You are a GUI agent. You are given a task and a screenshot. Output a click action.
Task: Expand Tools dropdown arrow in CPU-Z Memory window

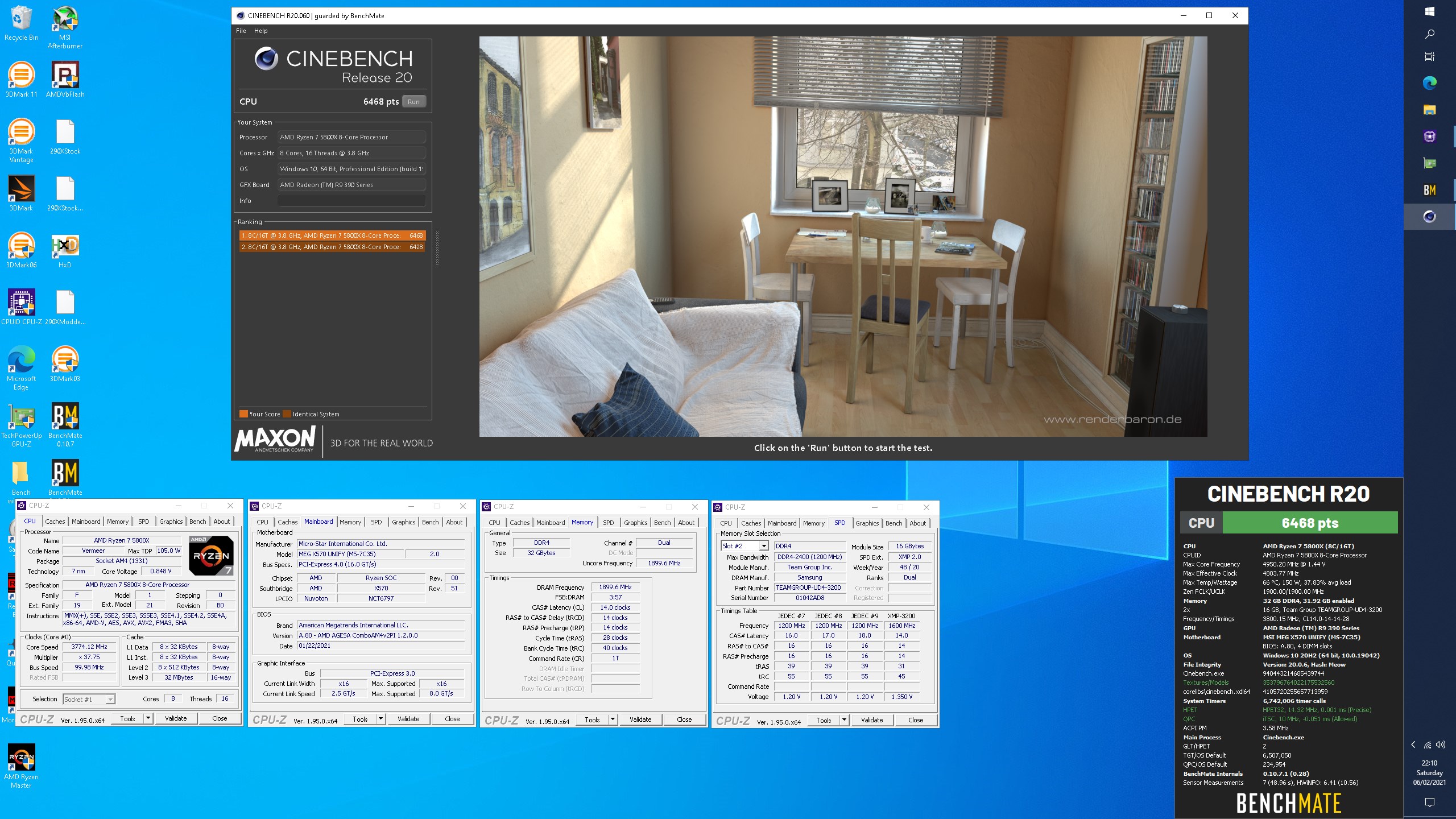click(613, 719)
